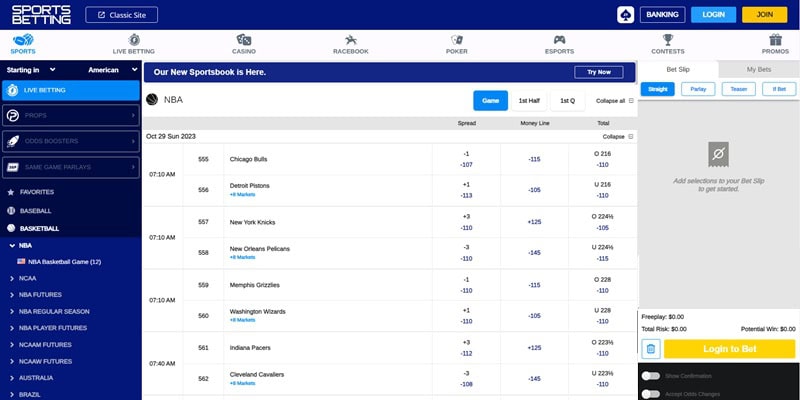800x400 pixels.
Task: Click the Baseball ball icon in sidebar
Action: [x=11, y=211]
